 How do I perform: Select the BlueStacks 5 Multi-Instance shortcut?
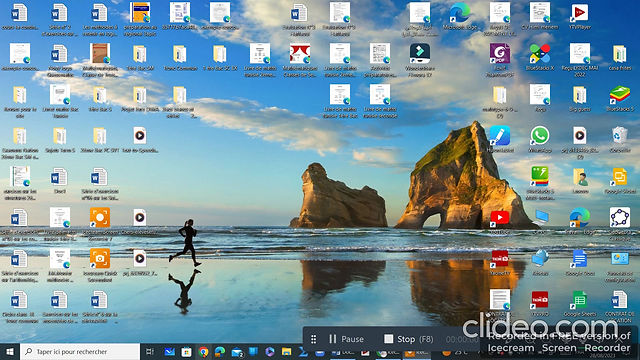540,183
